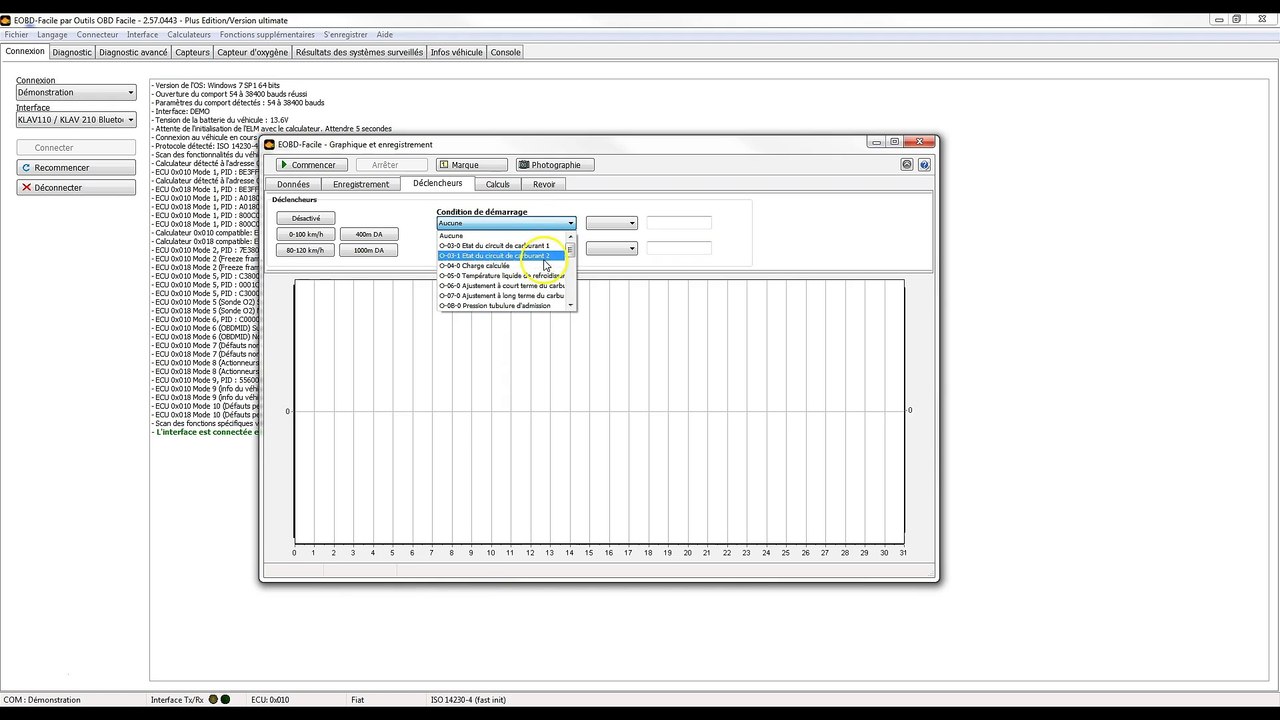1280x720 pixels.
Task: Collapse the Condition de démarrage combo box
Action: pos(506,223)
